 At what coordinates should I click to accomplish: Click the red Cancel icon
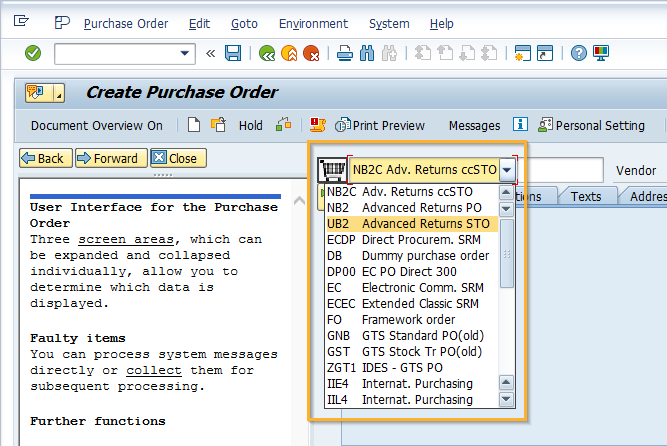click(x=311, y=53)
